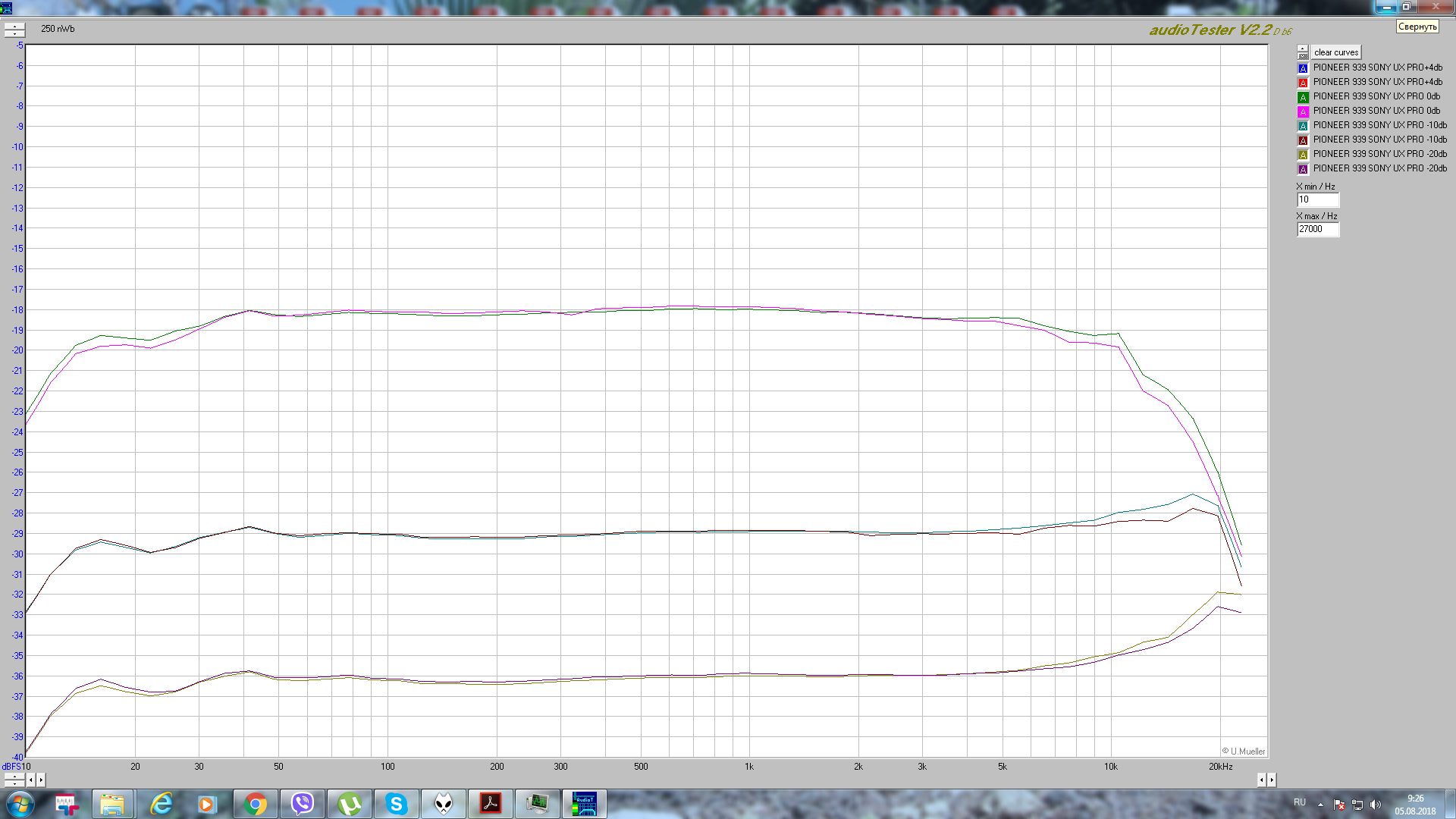This screenshot has height=819, width=1456.
Task: Toggle the red PIONEER +4db curve marker
Action: [x=1303, y=83]
